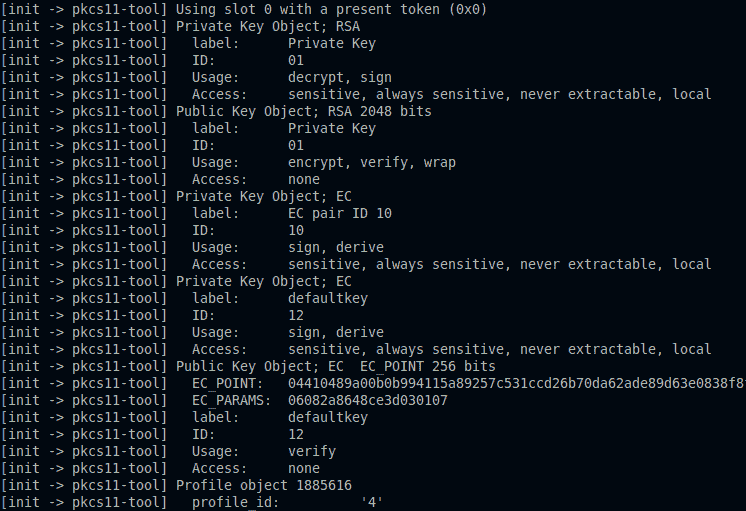Click the 'defaultkey' label under Private Key

tap(328, 298)
